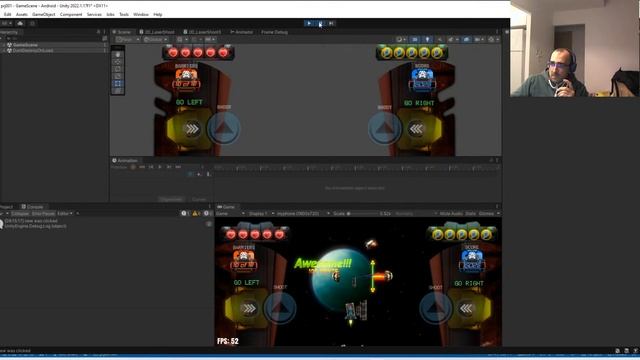The image size is (640, 360).
Task: Click Preview in the Animation panel
Action: tap(119, 167)
